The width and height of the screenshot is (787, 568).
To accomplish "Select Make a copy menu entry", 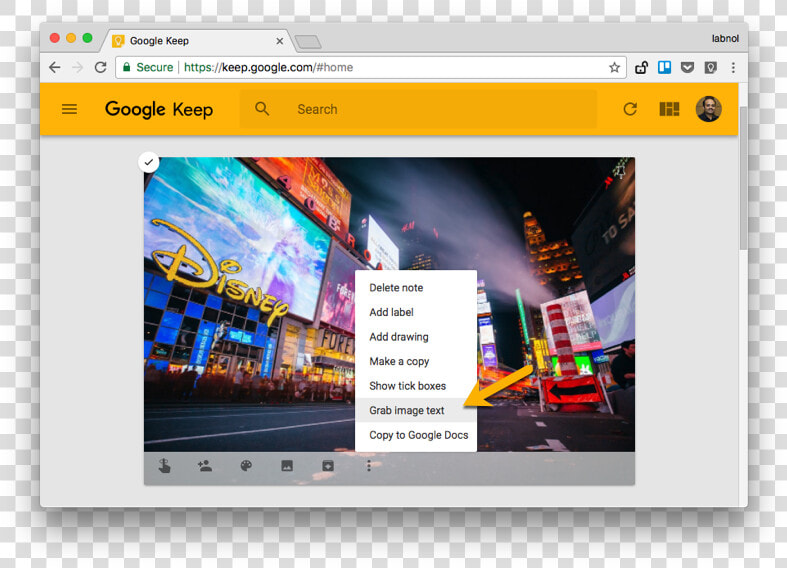I will pos(416,361).
